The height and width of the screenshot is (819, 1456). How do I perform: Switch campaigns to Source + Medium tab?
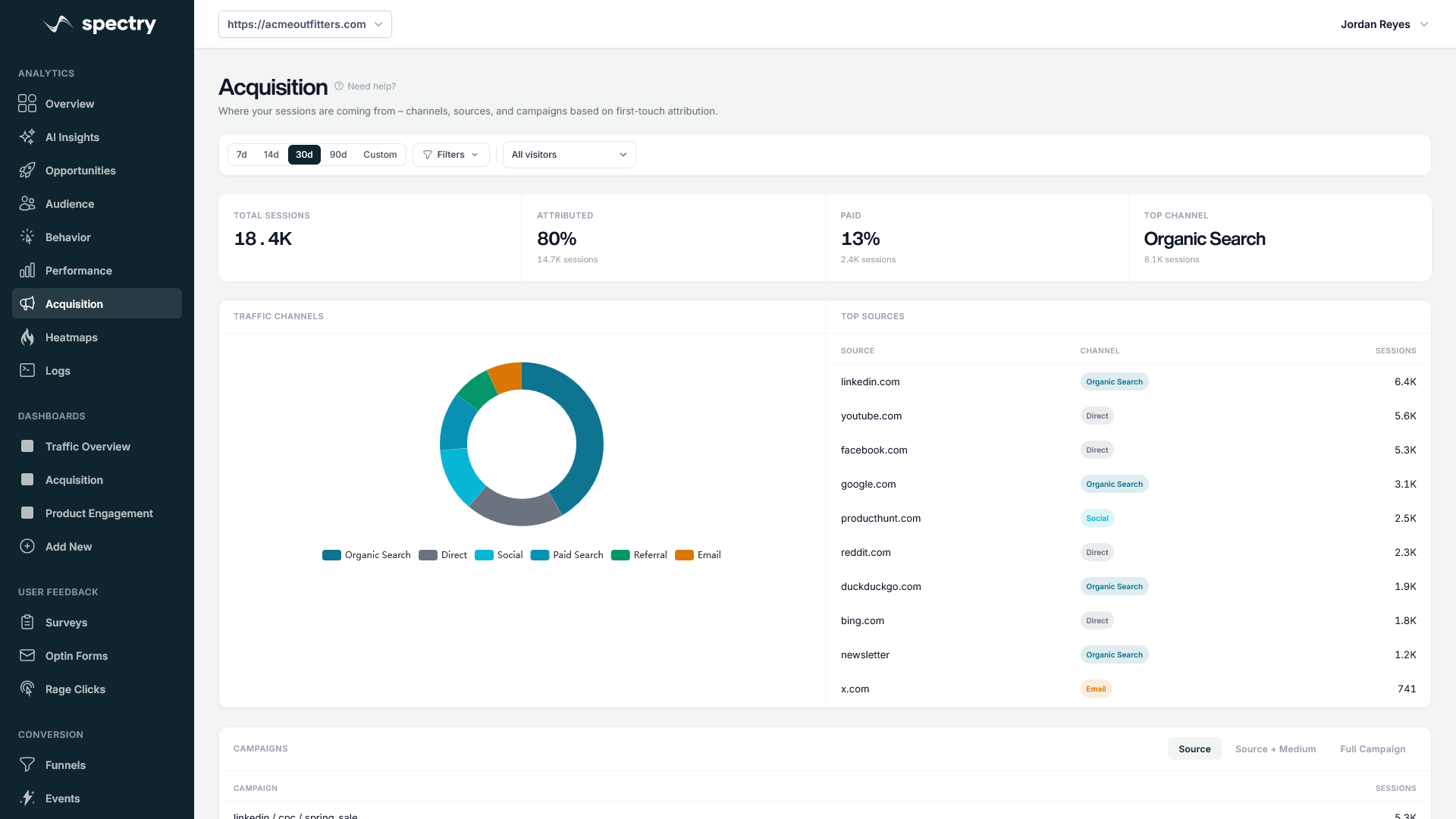(1276, 749)
